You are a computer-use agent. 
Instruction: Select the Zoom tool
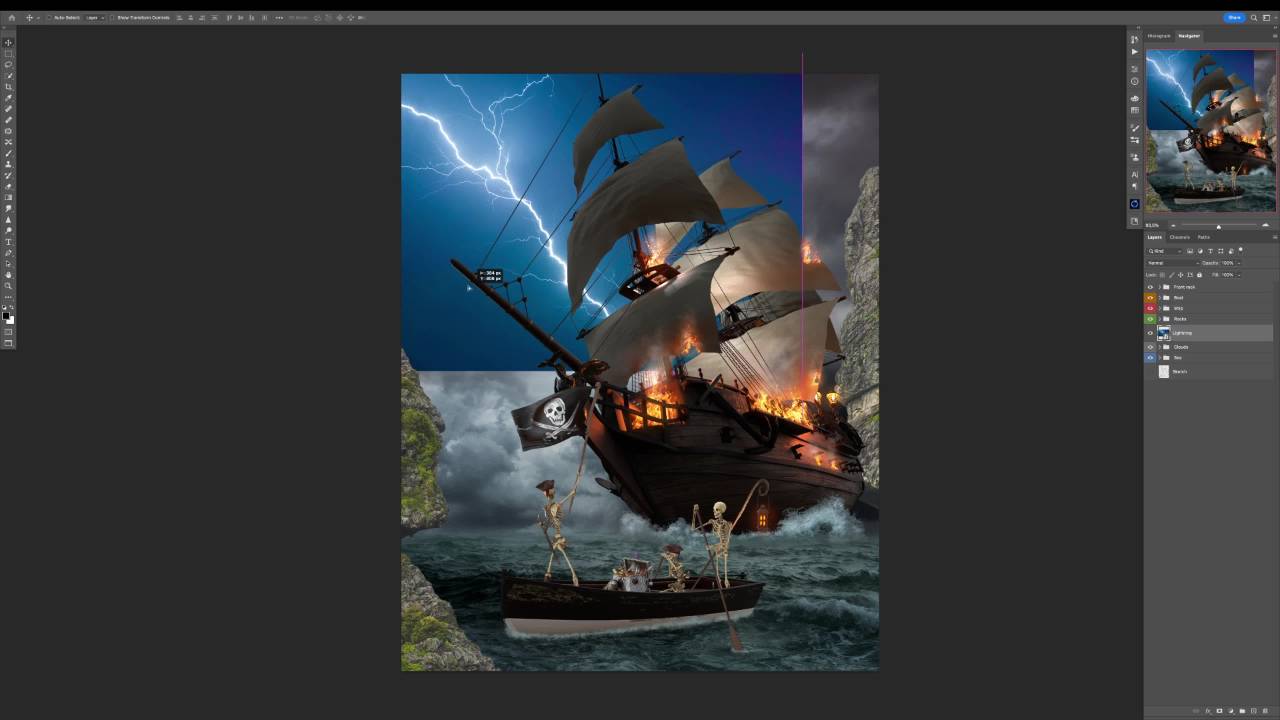tap(9, 286)
